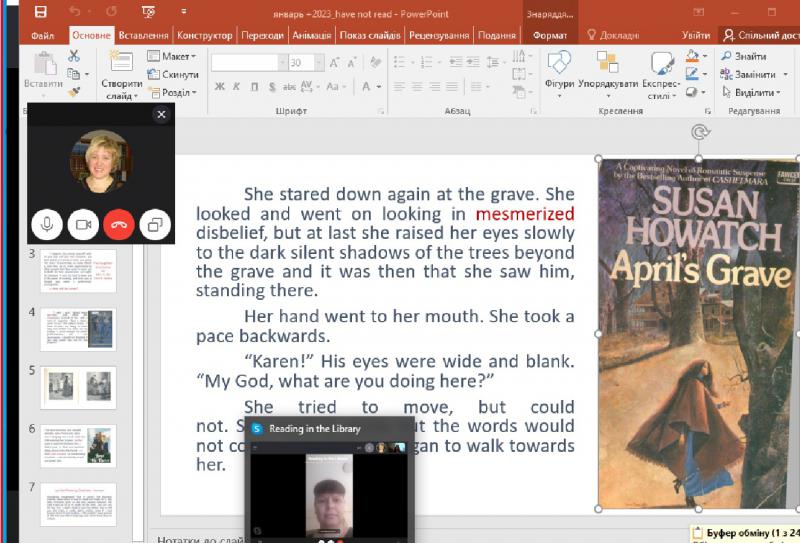
Task: Choose the shape fill paint bucket
Action: (692, 56)
